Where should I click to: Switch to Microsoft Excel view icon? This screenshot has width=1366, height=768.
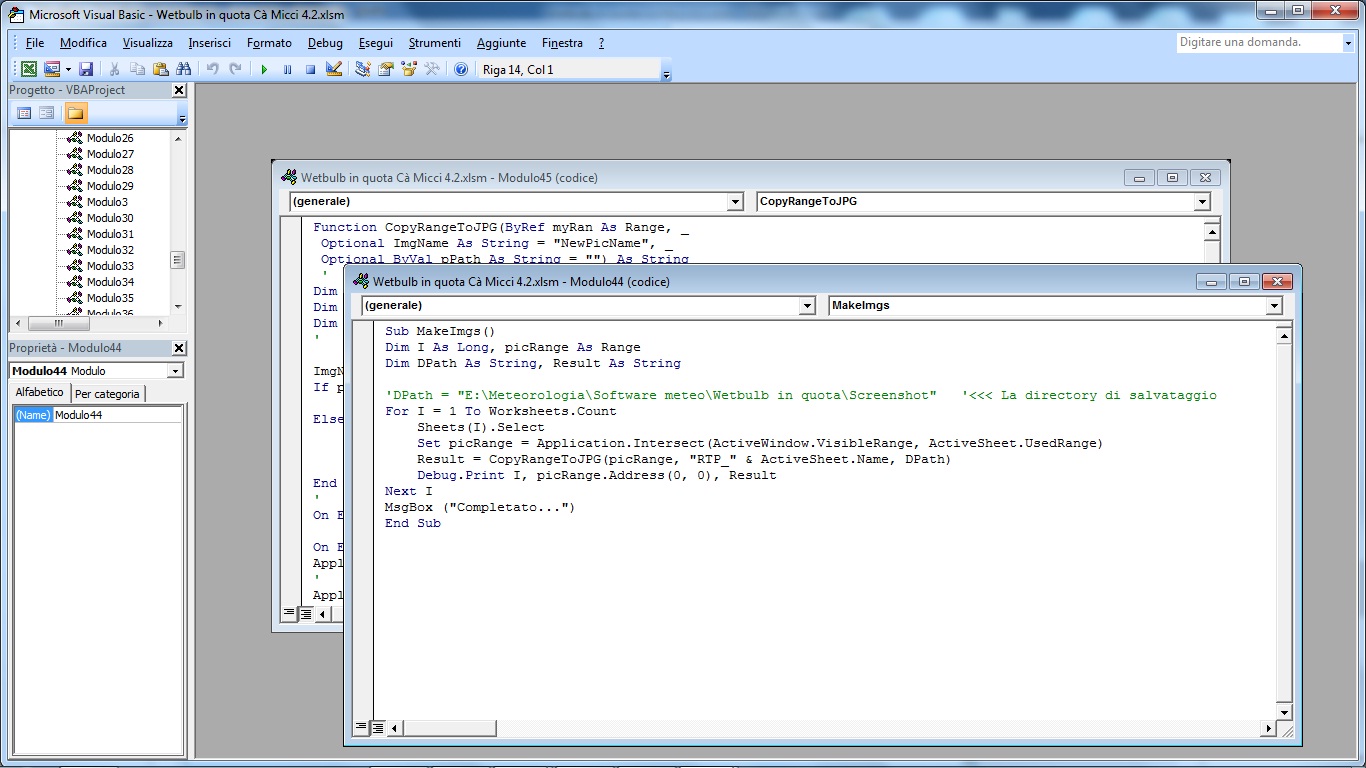[29, 69]
